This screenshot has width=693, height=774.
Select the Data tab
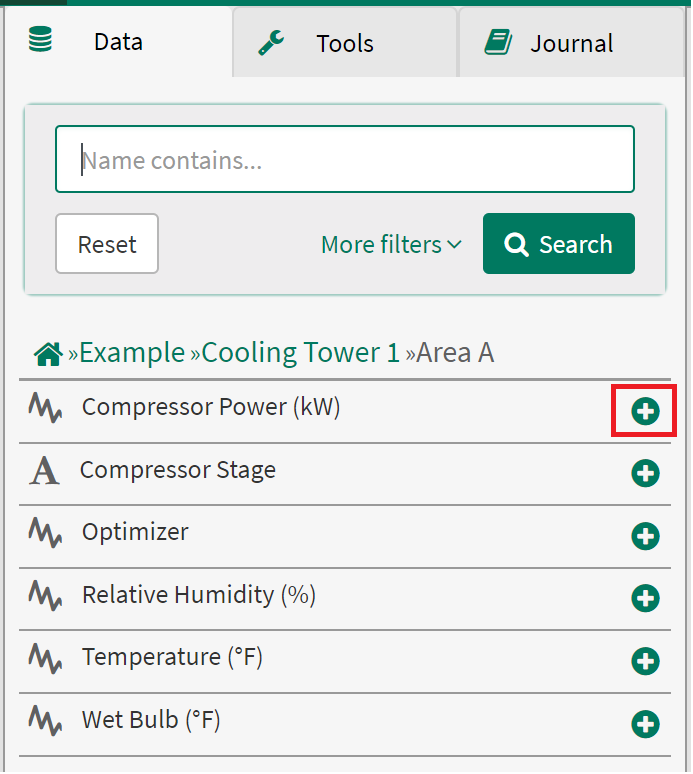click(118, 42)
